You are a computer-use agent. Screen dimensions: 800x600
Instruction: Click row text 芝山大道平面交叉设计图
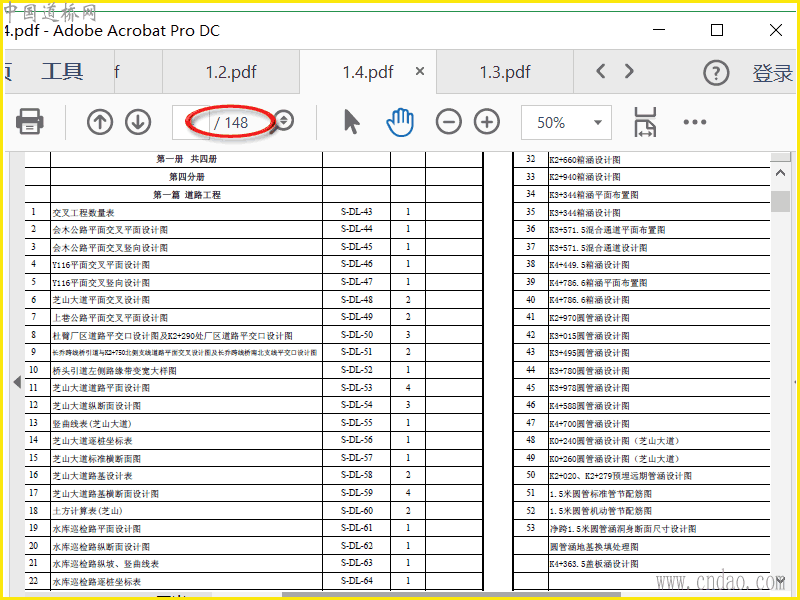point(101,300)
